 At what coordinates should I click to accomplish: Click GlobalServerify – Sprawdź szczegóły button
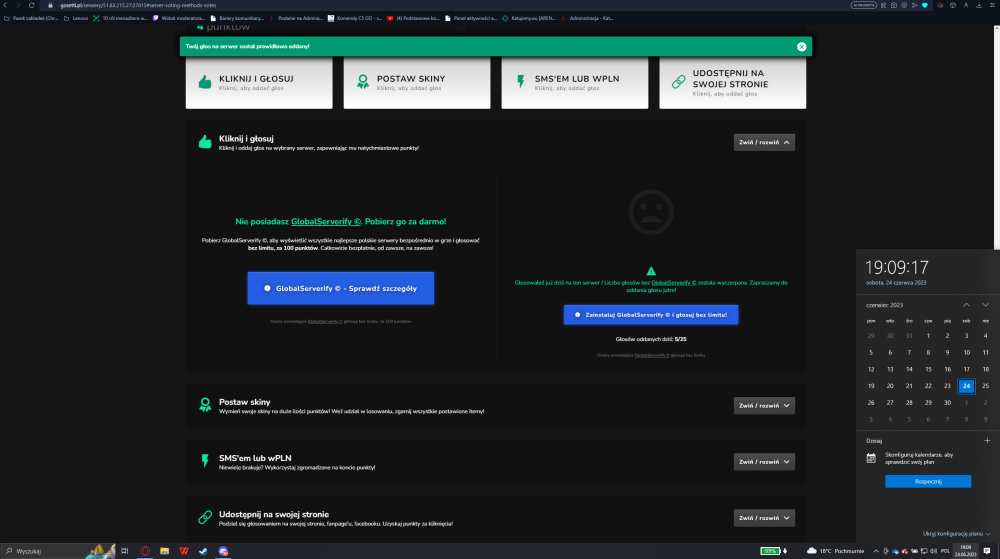tap(341, 288)
